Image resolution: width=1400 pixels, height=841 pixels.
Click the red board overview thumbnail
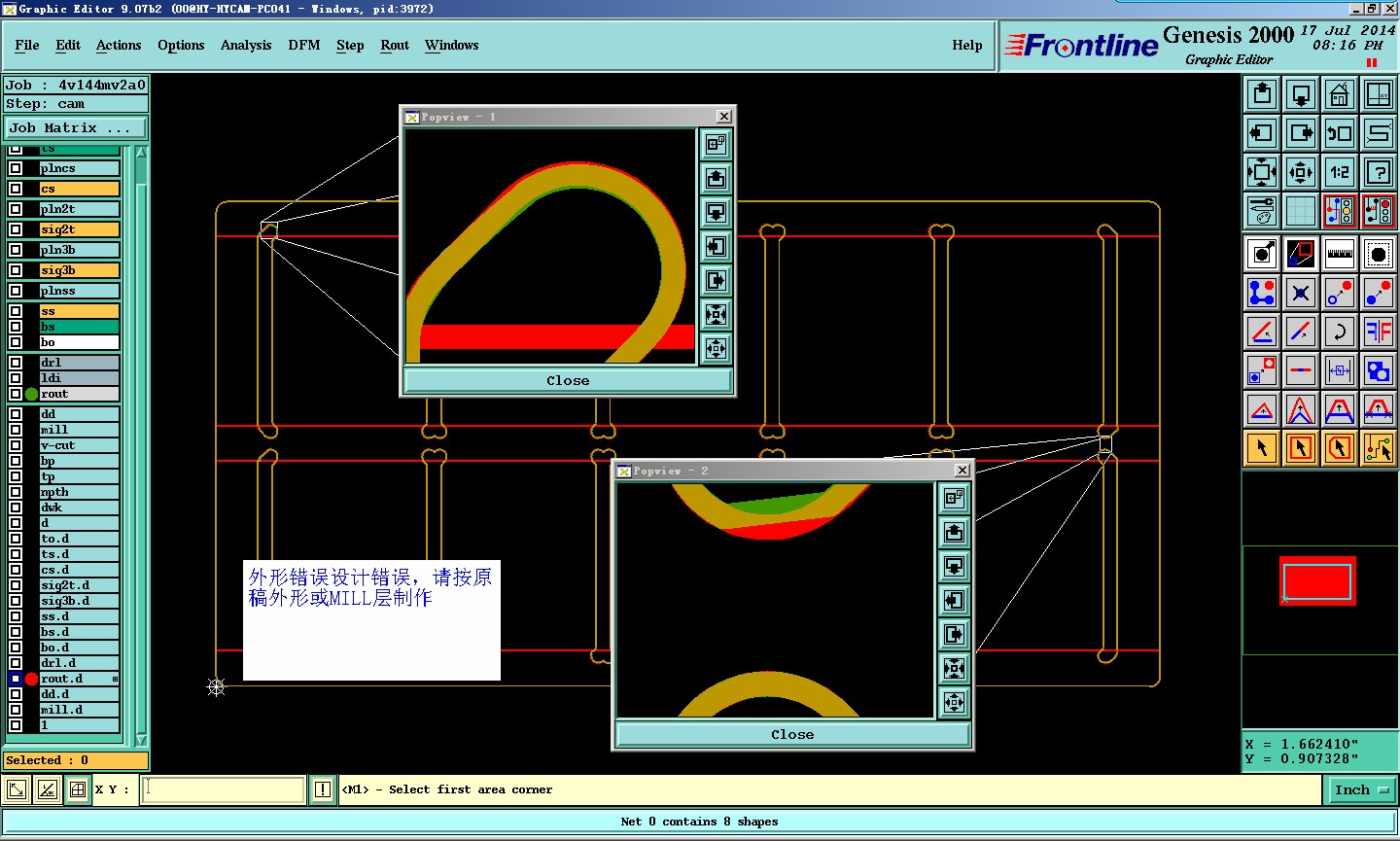pos(1317,580)
